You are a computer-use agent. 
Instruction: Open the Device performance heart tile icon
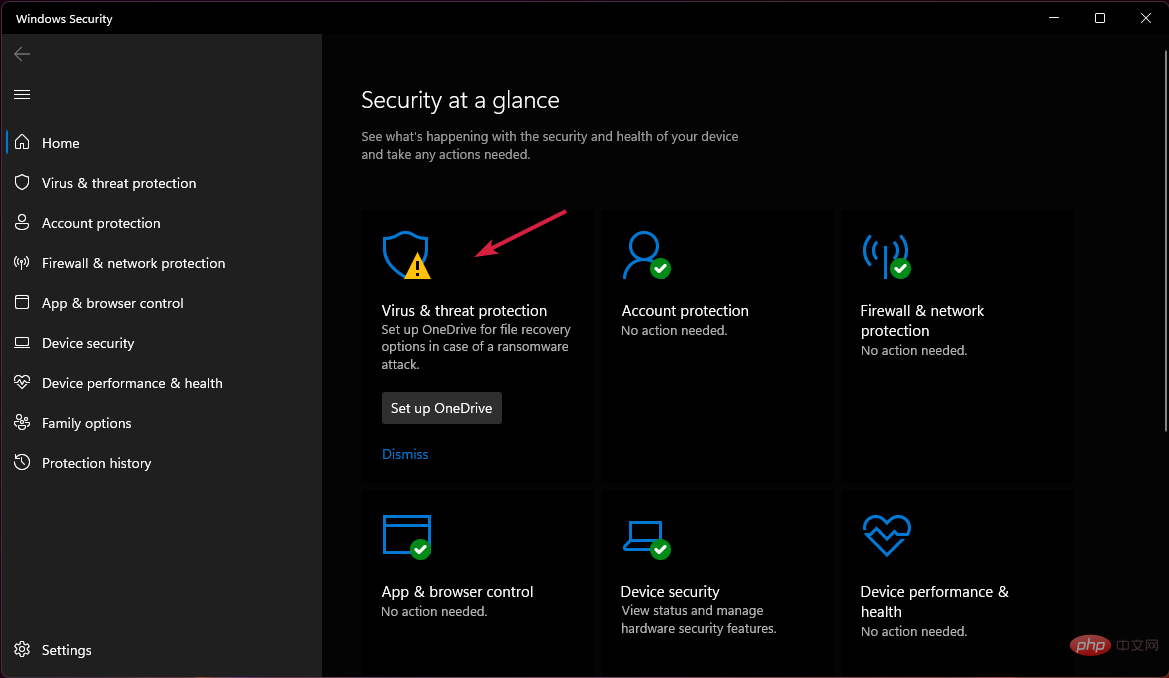tap(886, 535)
